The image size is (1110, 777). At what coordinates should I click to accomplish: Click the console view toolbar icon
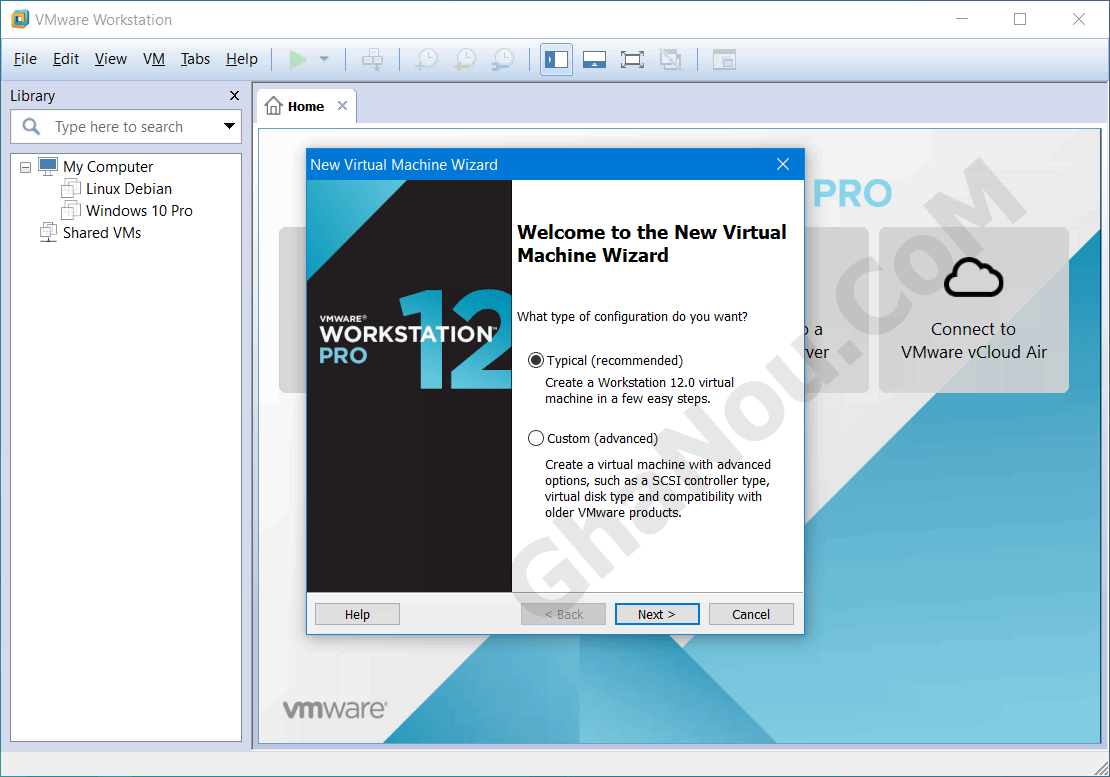tap(724, 59)
